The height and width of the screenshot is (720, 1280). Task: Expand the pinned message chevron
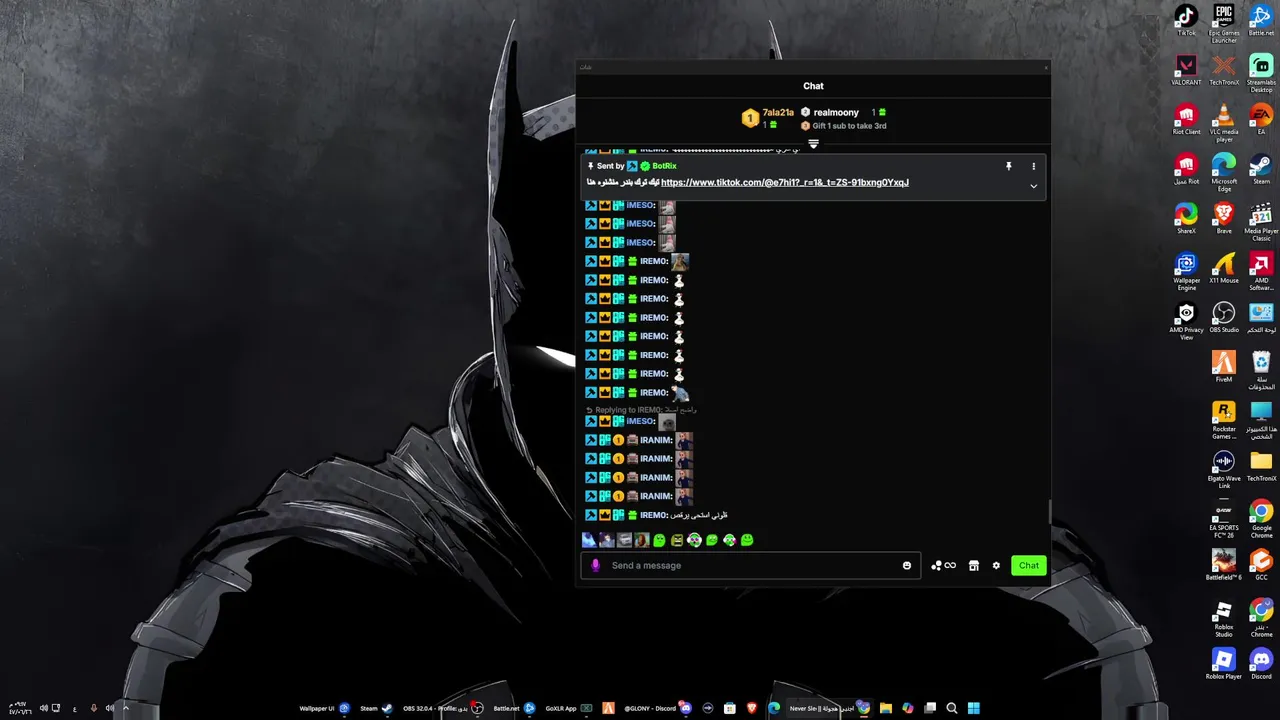click(x=1034, y=186)
